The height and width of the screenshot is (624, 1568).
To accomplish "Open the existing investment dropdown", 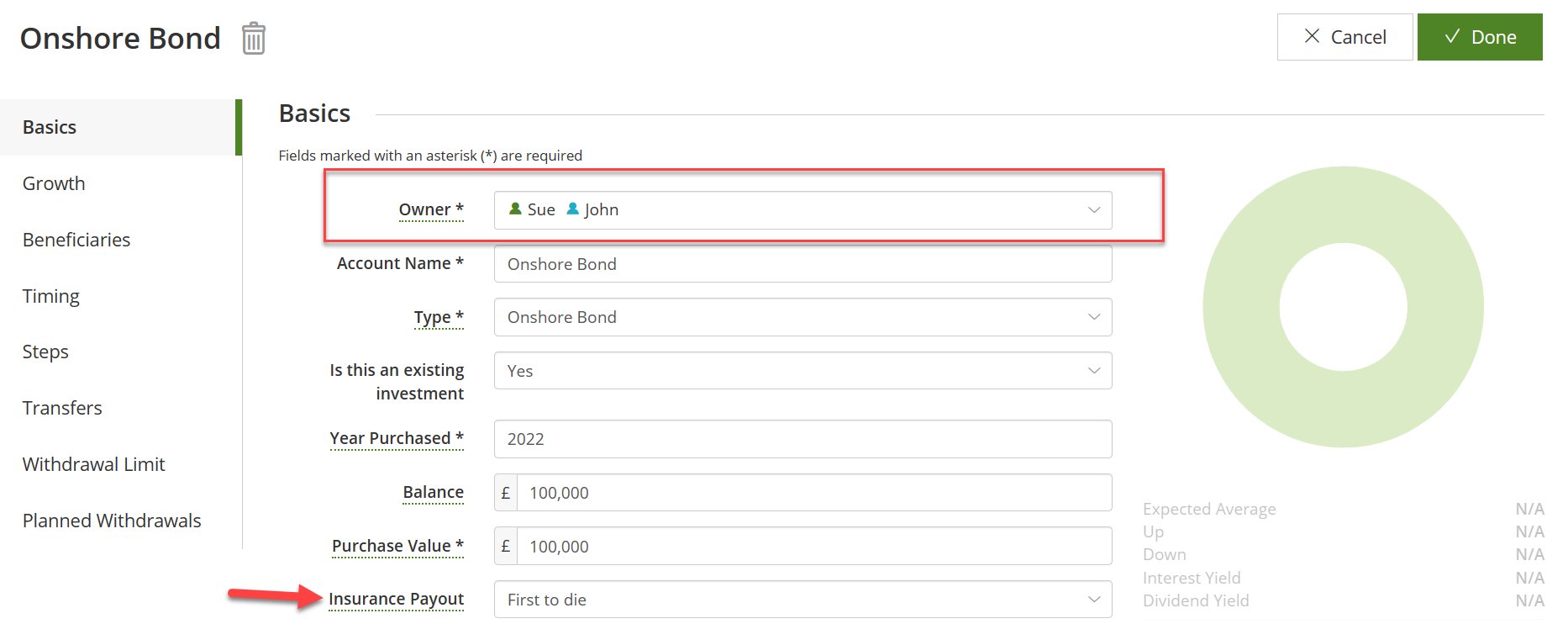I will tap(1093, 371).
